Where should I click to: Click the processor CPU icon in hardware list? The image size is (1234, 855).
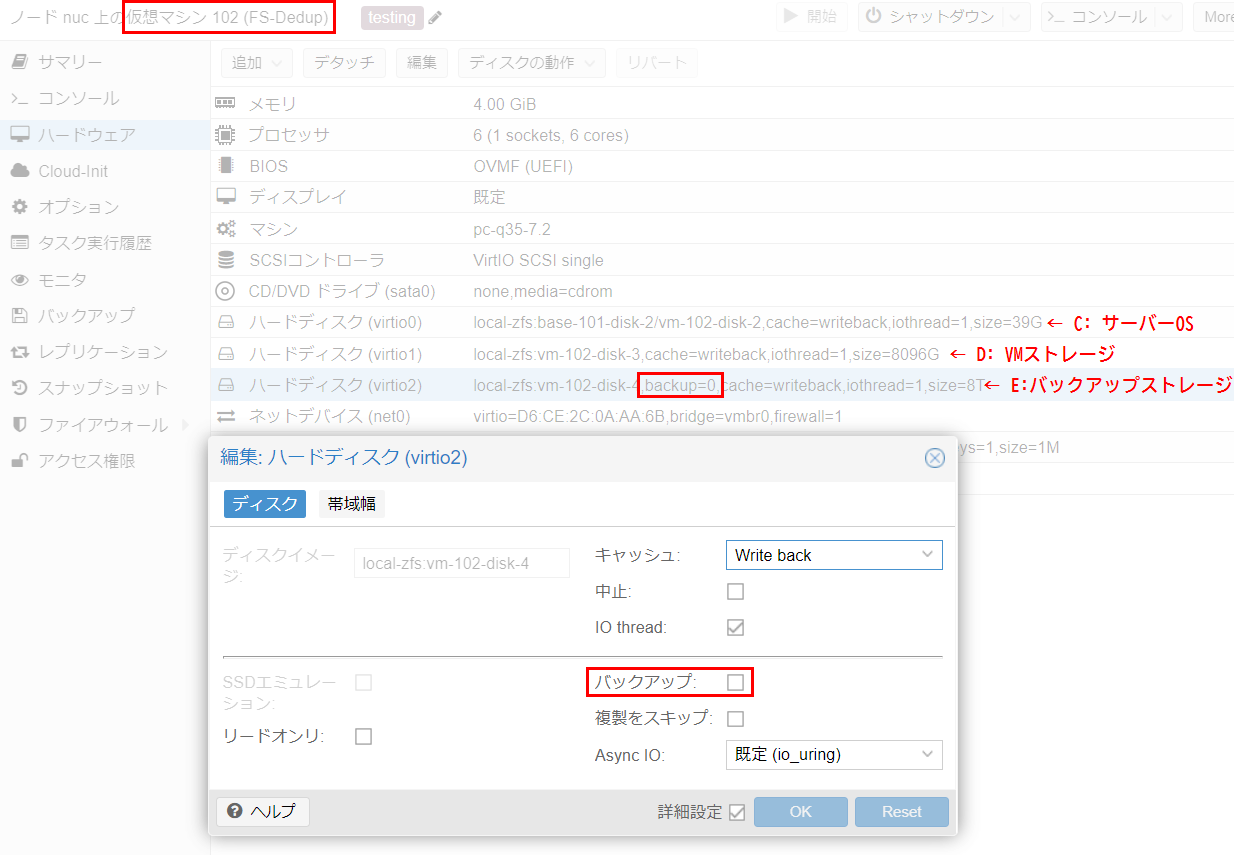pyautogui.click(x=226, y=135)
